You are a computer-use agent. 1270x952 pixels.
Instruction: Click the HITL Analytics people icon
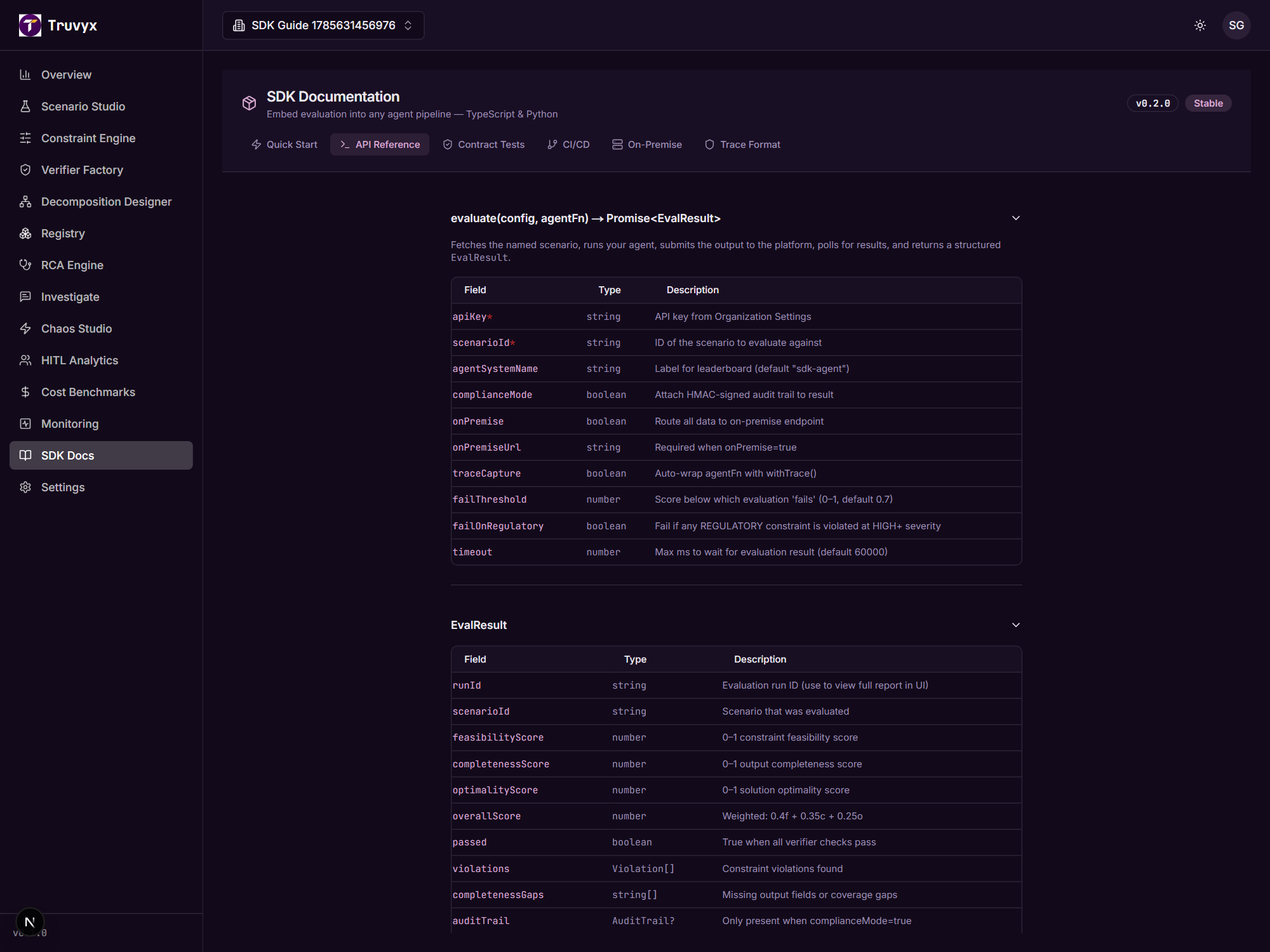(x=25, y=360)
